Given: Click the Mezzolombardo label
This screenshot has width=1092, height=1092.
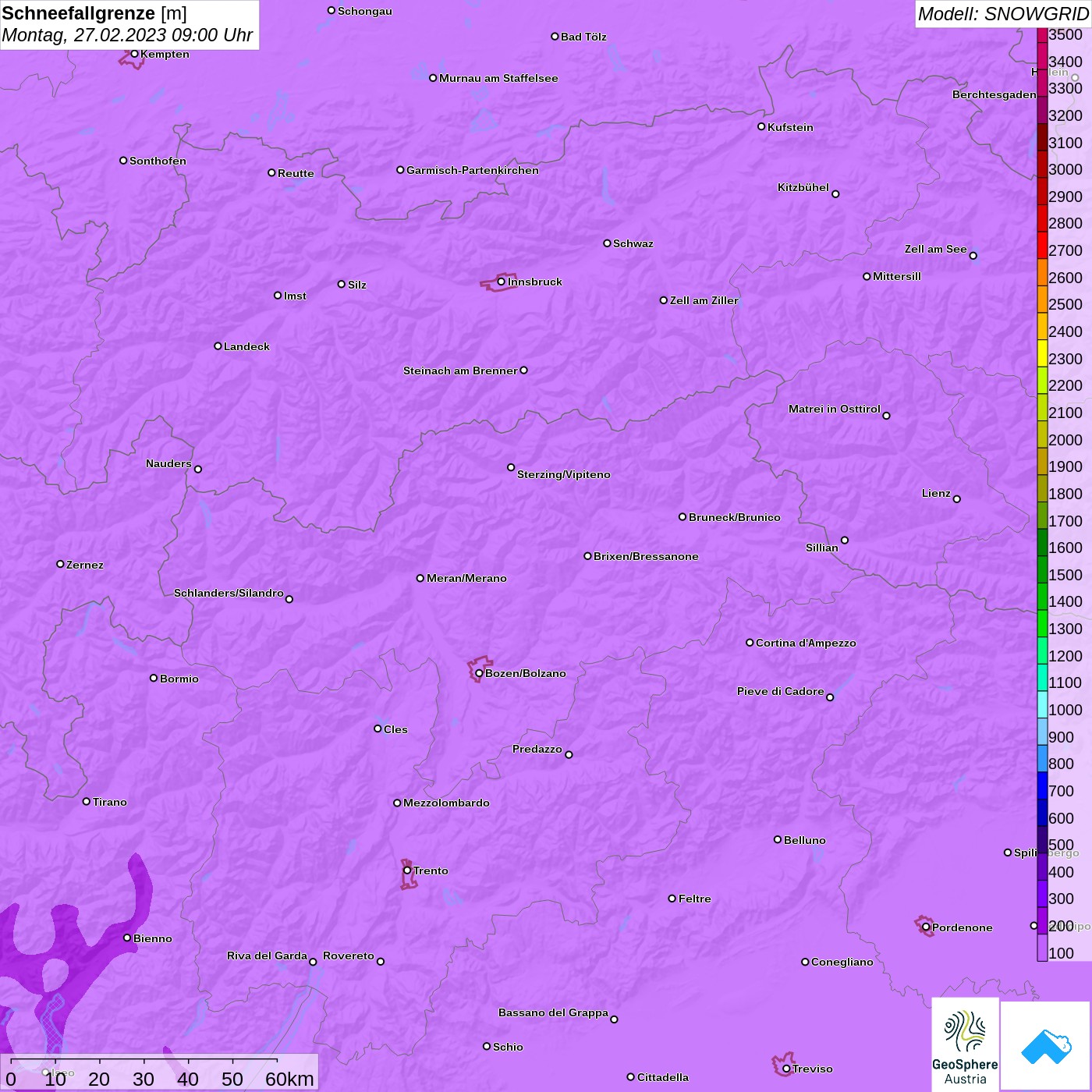Looking at the screenshot, I should pos(446,803).
